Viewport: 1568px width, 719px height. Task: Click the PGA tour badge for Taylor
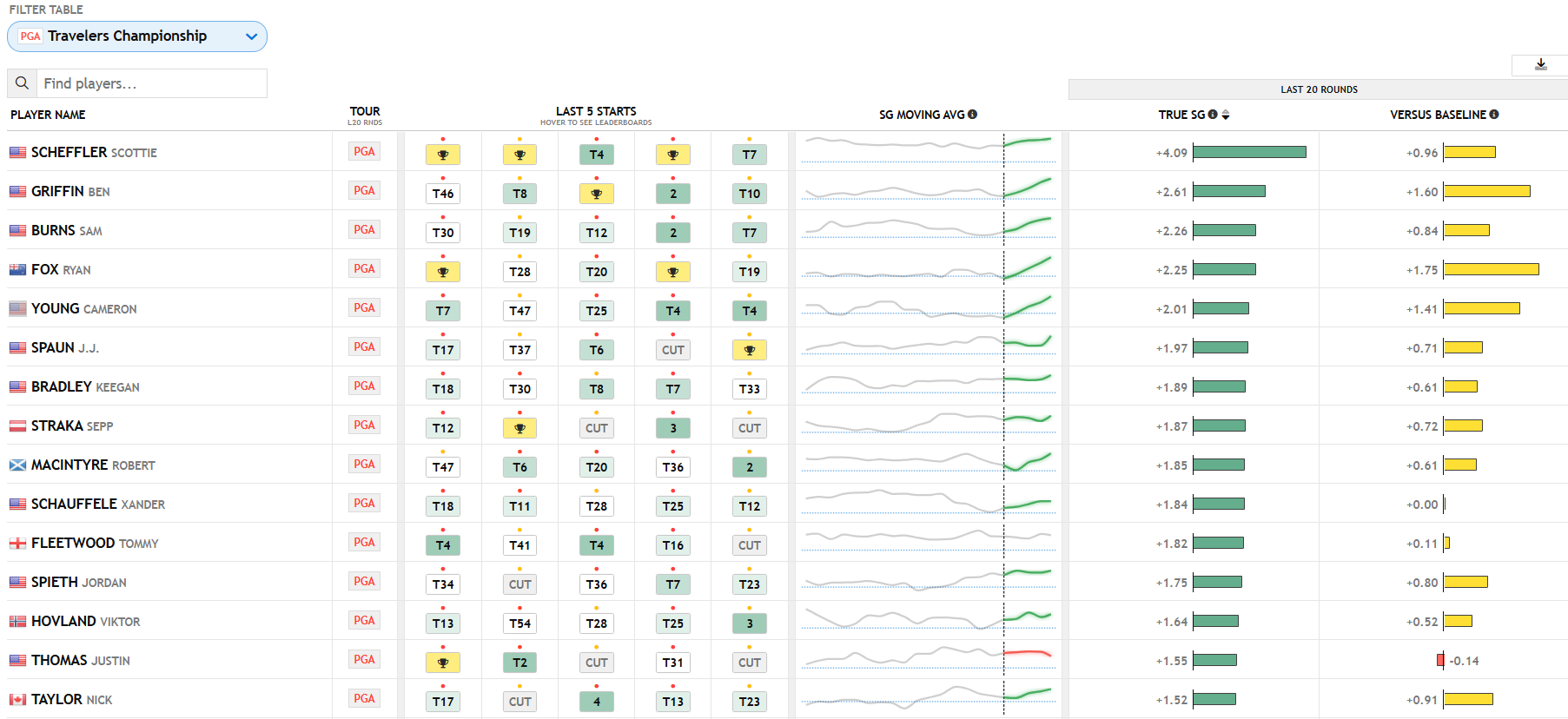point(364,699)
